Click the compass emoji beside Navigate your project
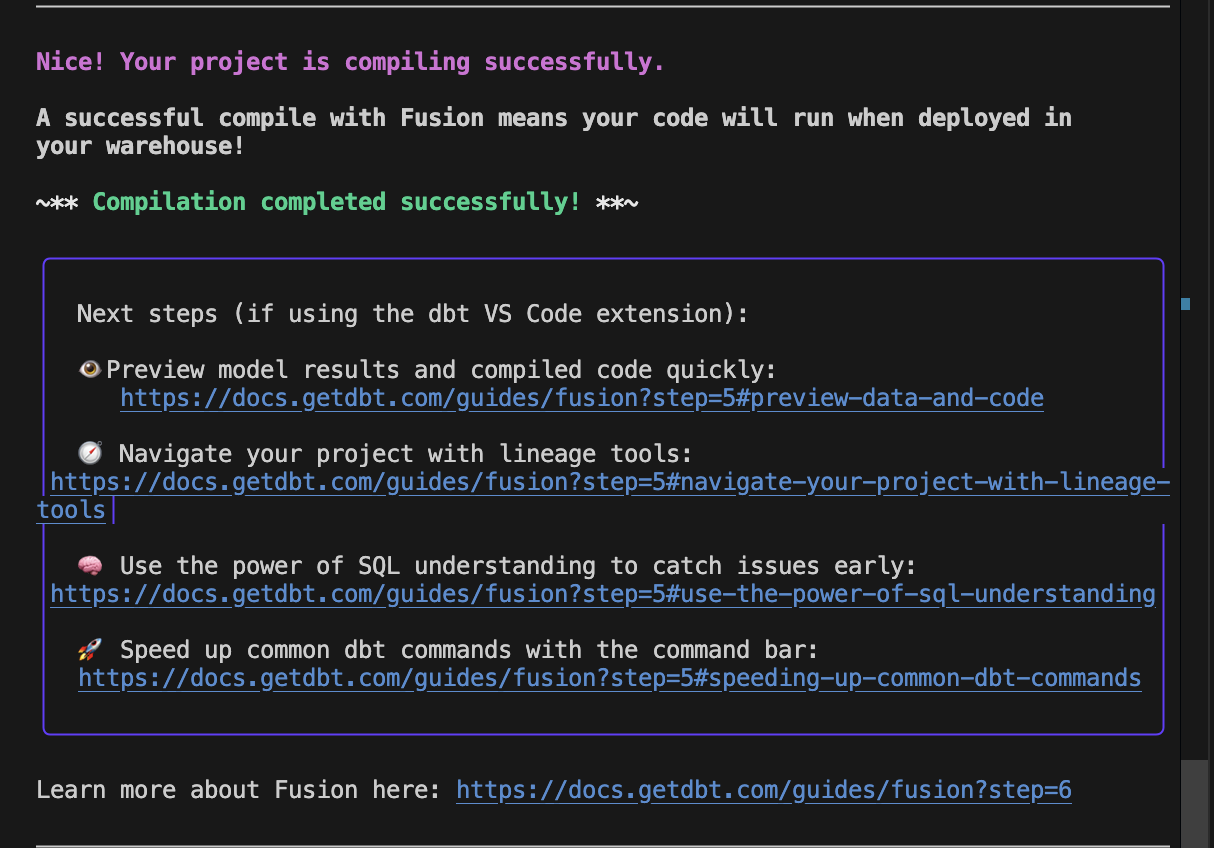 tap(90, 454)
